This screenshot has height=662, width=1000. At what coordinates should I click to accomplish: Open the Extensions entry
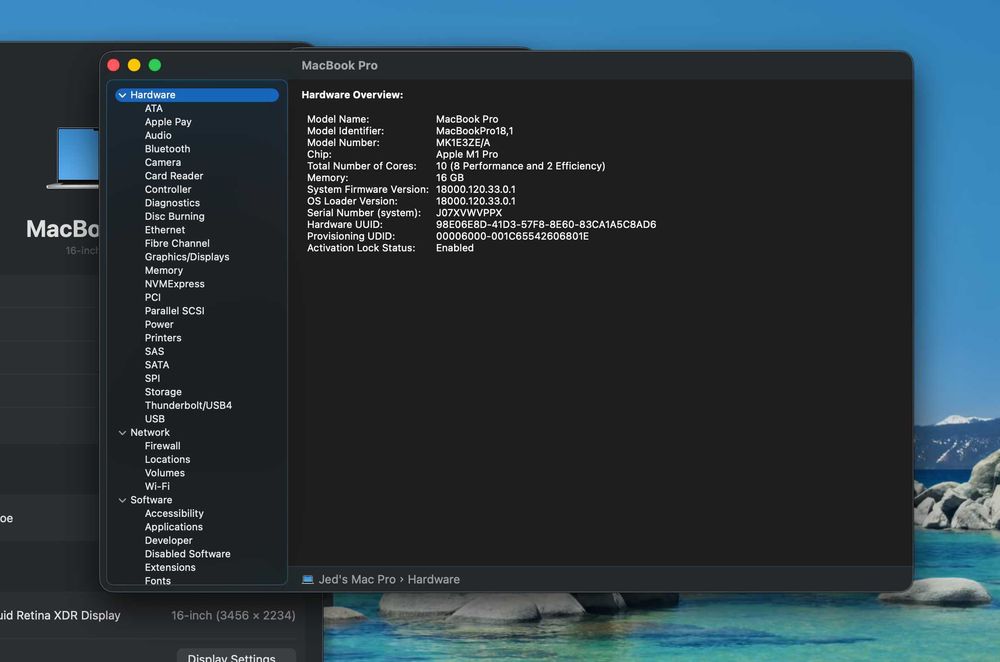coord(170,567)
